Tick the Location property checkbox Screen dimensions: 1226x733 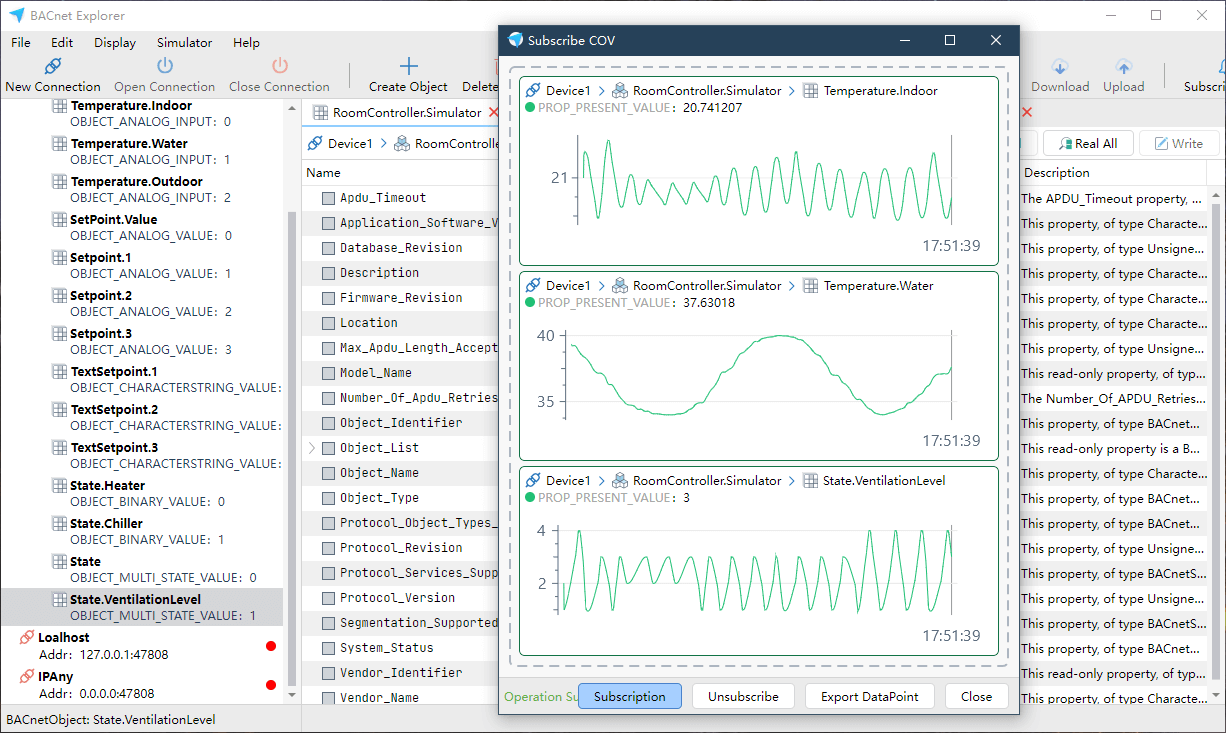click(x=328, y=323)
